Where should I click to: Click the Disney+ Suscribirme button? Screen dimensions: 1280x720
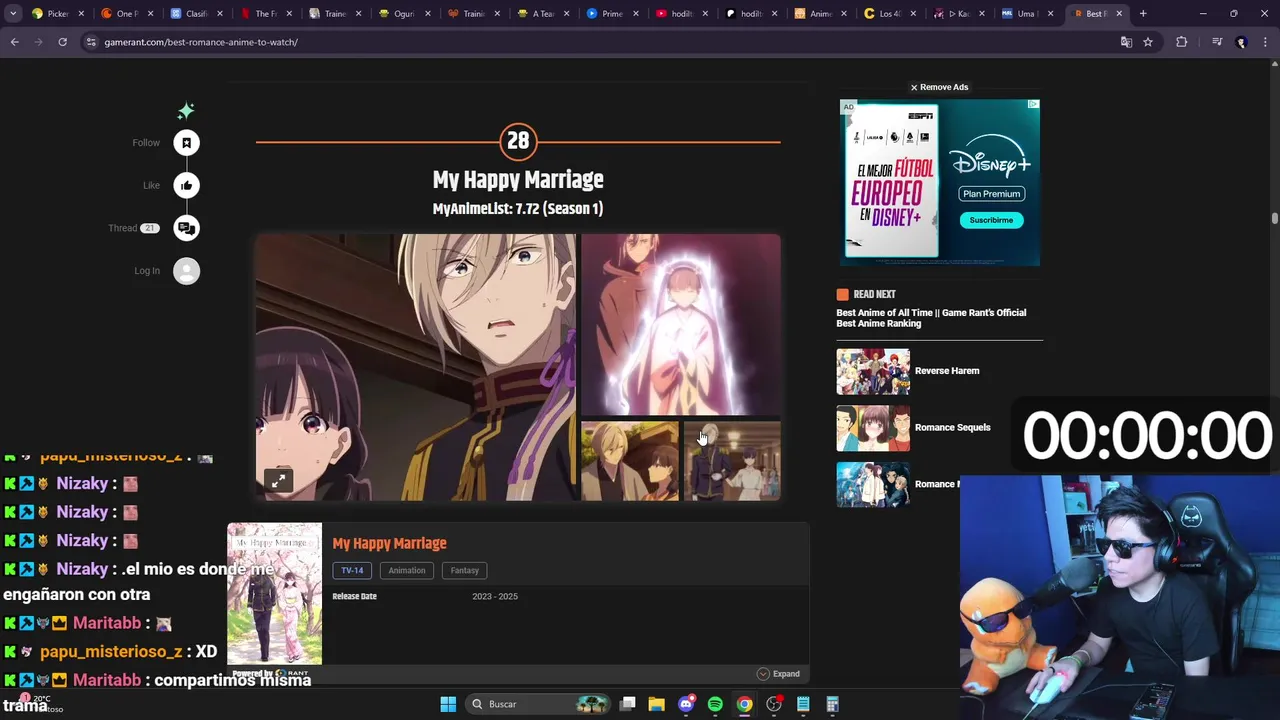pyautogui.click(x=991, y=220)
